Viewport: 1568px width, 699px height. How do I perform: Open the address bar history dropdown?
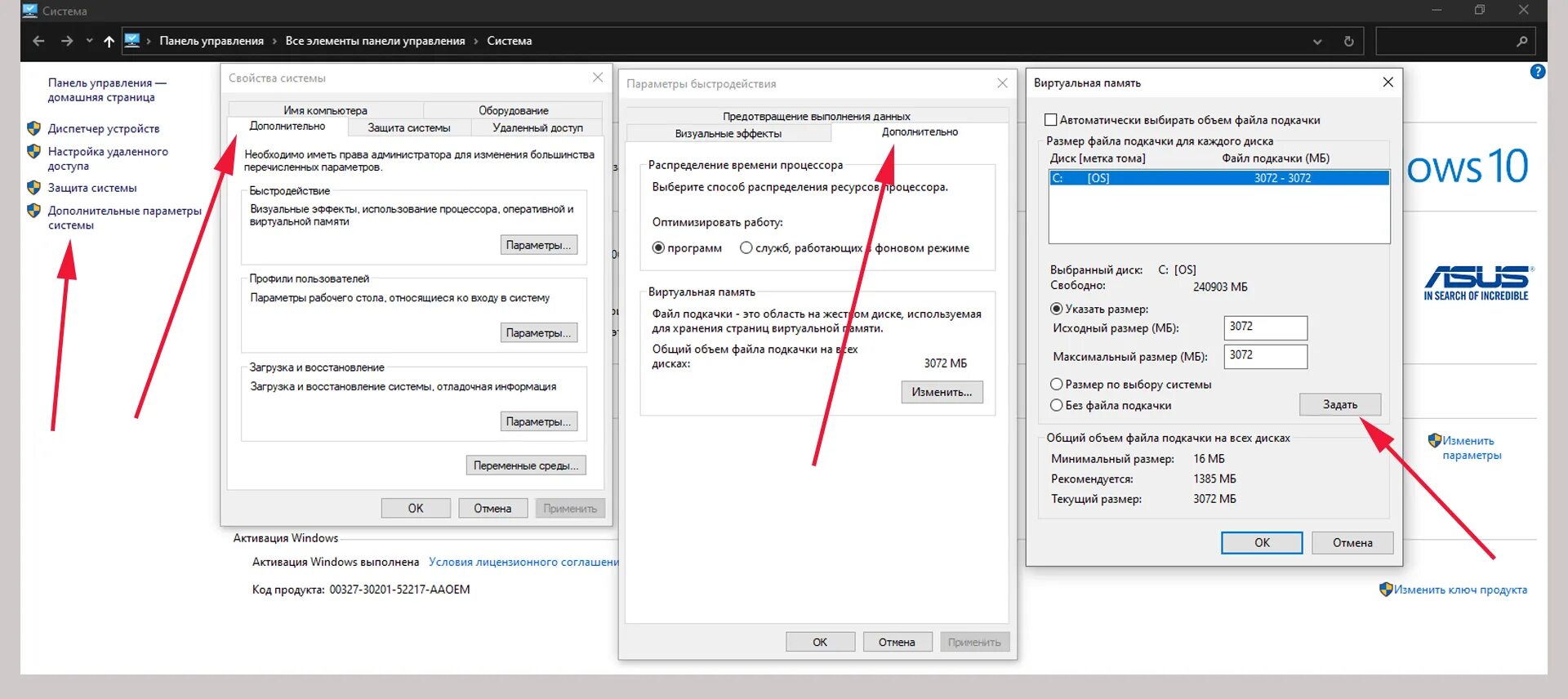coord(1317,42)
